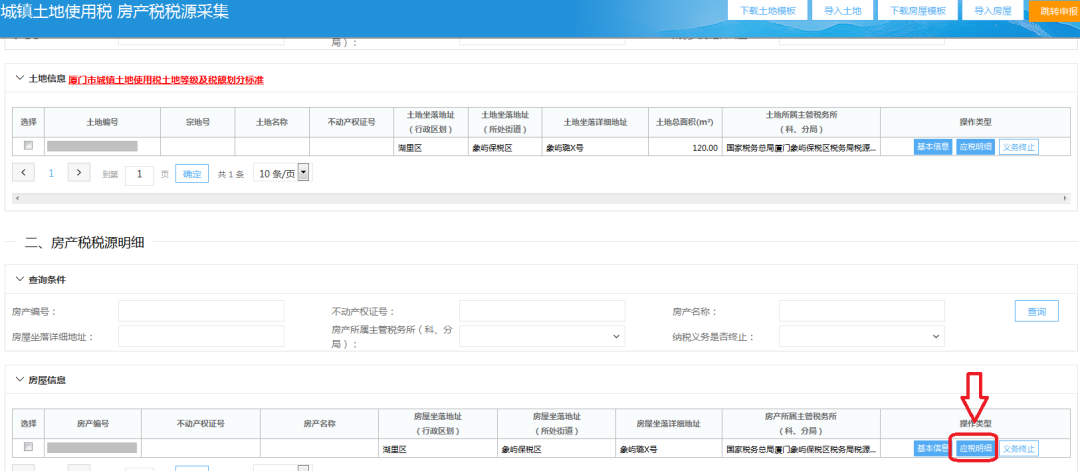Collapse the 查询条件 section chevron
1080x471 pixels.
[x=19, y=280]
